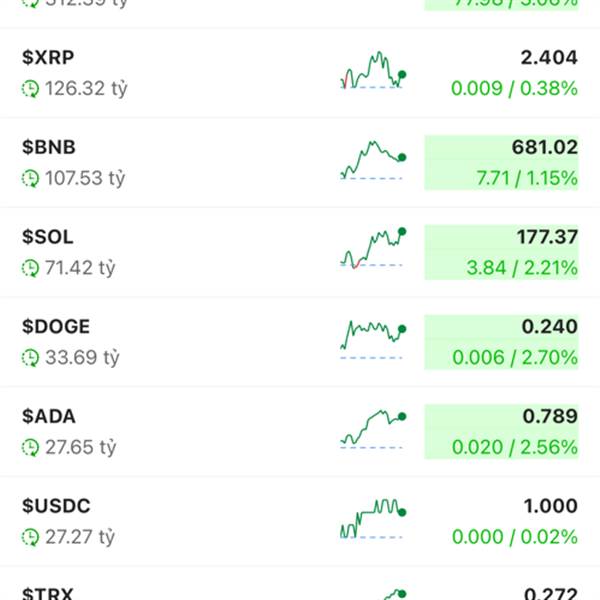Tap the clock icon under $ADA

[x=31, y=447]
